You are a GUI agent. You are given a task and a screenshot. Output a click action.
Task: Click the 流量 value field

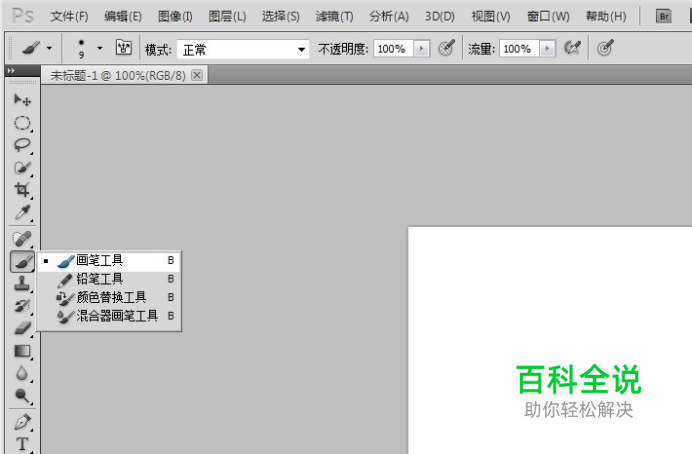coord(519,49)
